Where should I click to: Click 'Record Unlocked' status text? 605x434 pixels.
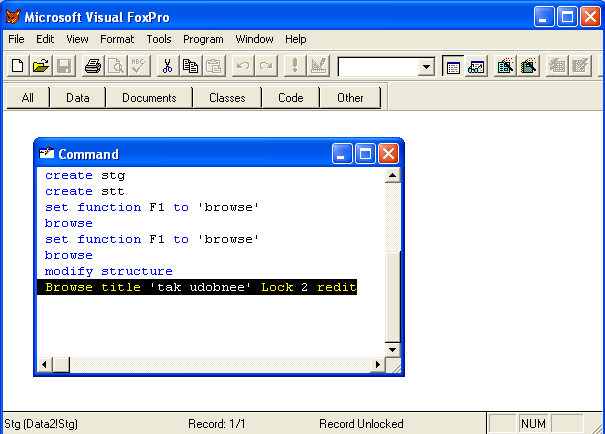(361, 424)
